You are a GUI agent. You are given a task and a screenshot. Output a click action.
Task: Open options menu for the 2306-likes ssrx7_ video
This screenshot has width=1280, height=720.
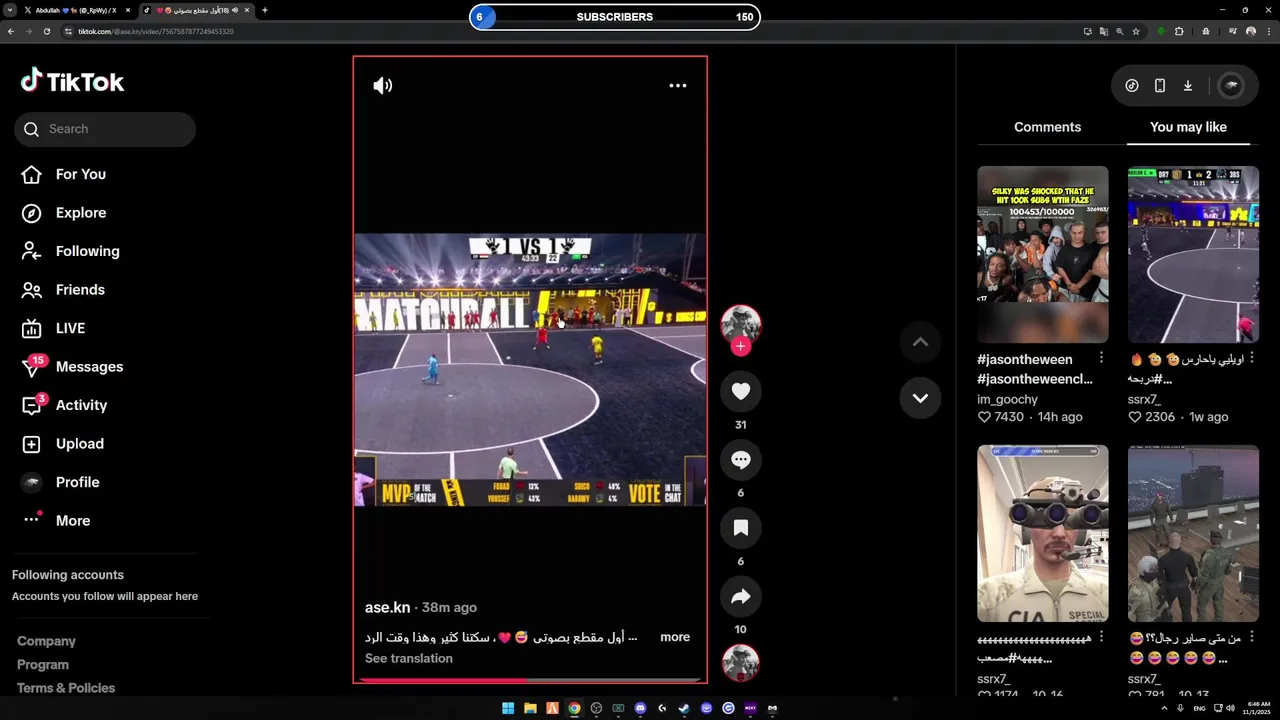tap(1251, 358)
